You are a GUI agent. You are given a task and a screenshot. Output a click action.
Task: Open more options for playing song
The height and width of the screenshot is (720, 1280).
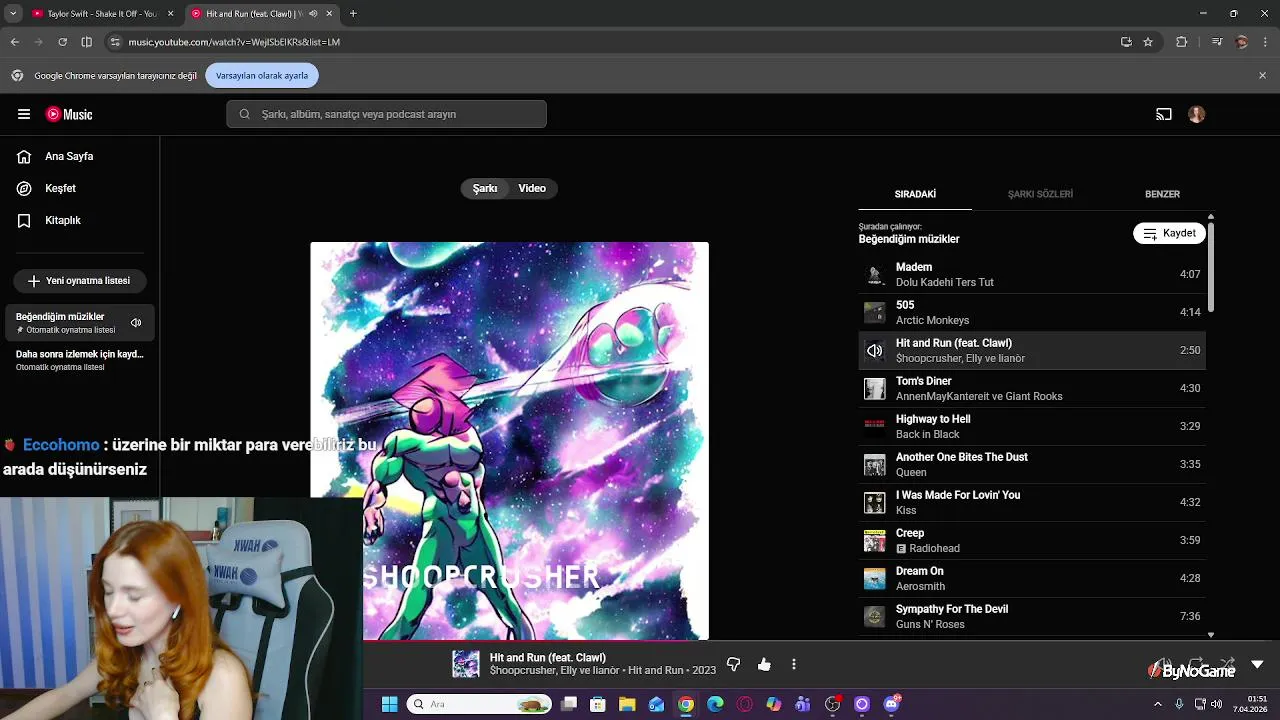794,664
